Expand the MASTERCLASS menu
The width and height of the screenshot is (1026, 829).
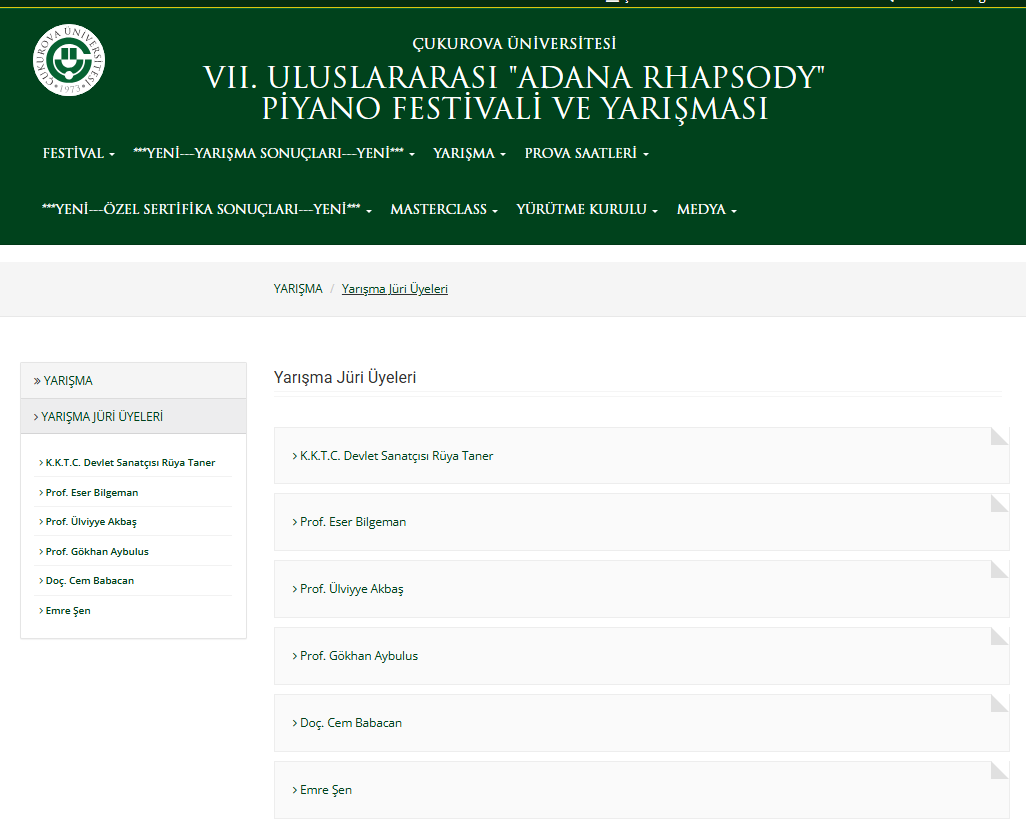[443, 210]
